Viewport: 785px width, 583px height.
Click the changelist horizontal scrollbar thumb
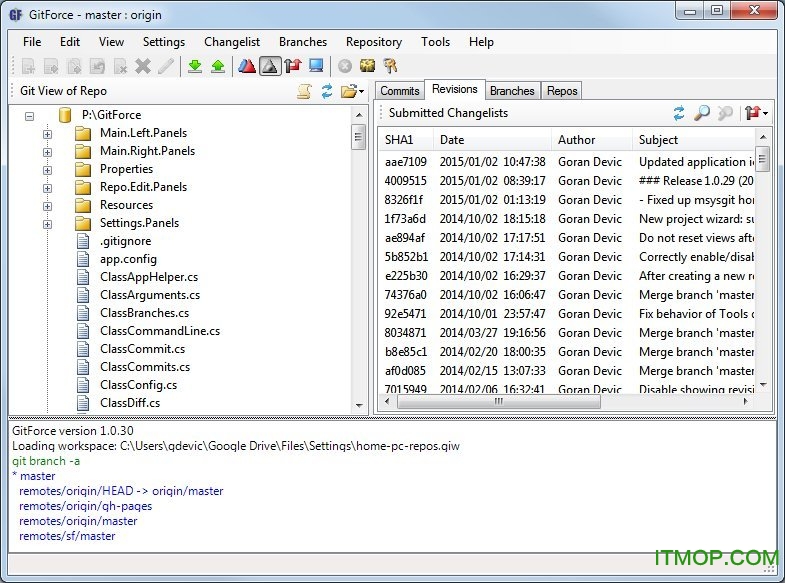499,401
